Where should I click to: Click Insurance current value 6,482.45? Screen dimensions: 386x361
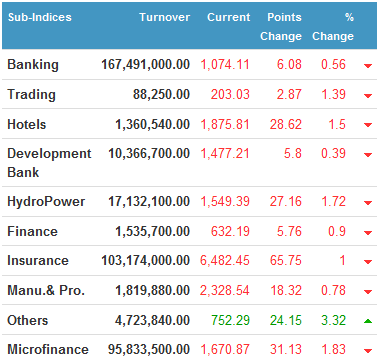pos(225,261)
